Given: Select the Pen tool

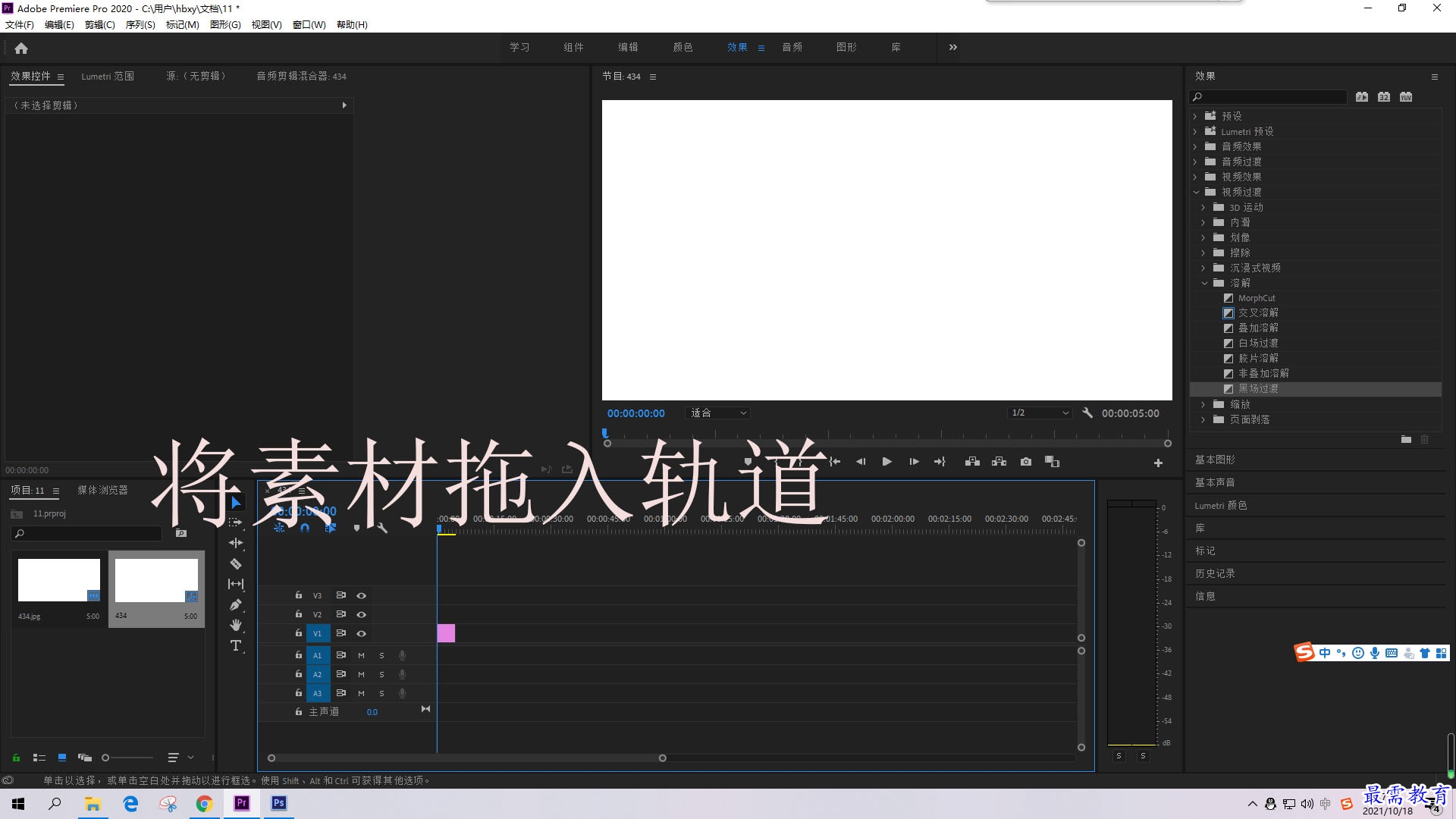Looking at the screenshot, I should [236, 604].
